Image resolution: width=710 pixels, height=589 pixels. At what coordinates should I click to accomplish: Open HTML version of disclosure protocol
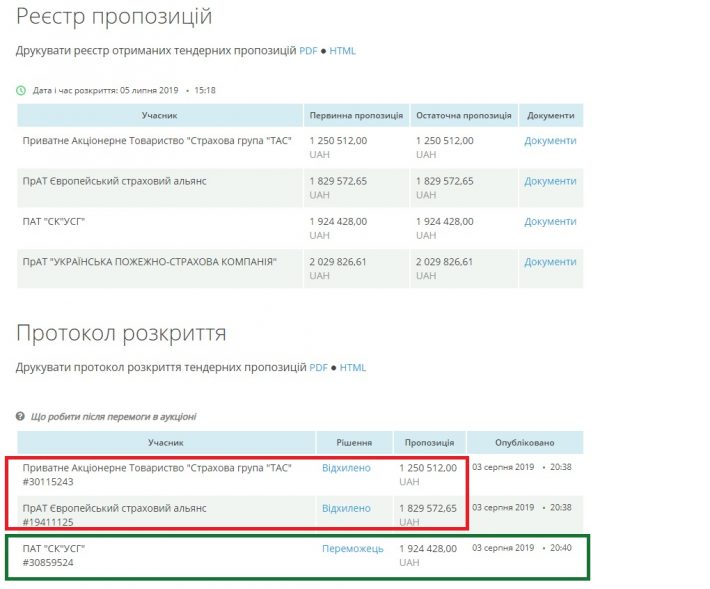point(353,368)
